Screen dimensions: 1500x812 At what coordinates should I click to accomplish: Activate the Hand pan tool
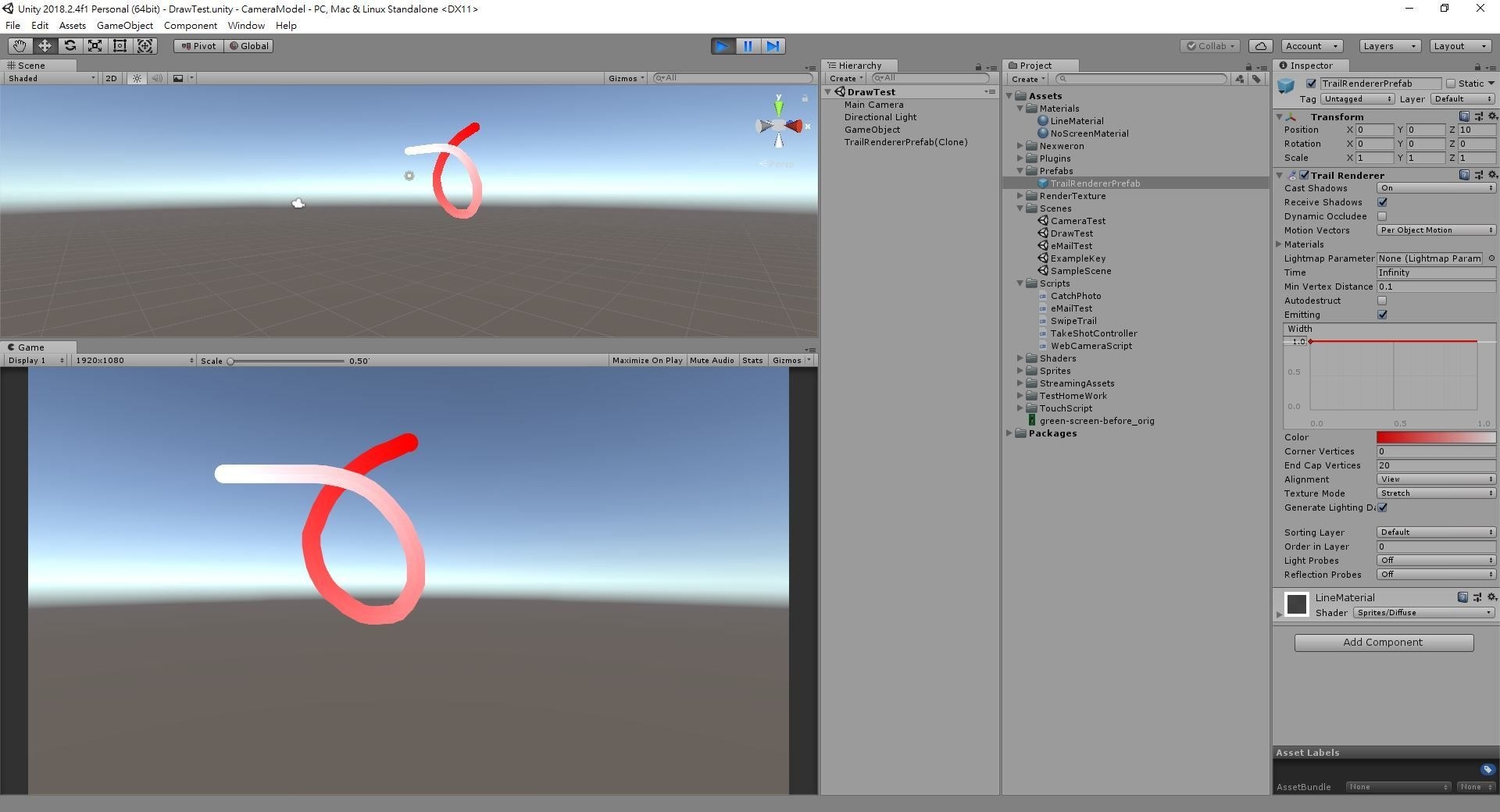tap(19, 46)
